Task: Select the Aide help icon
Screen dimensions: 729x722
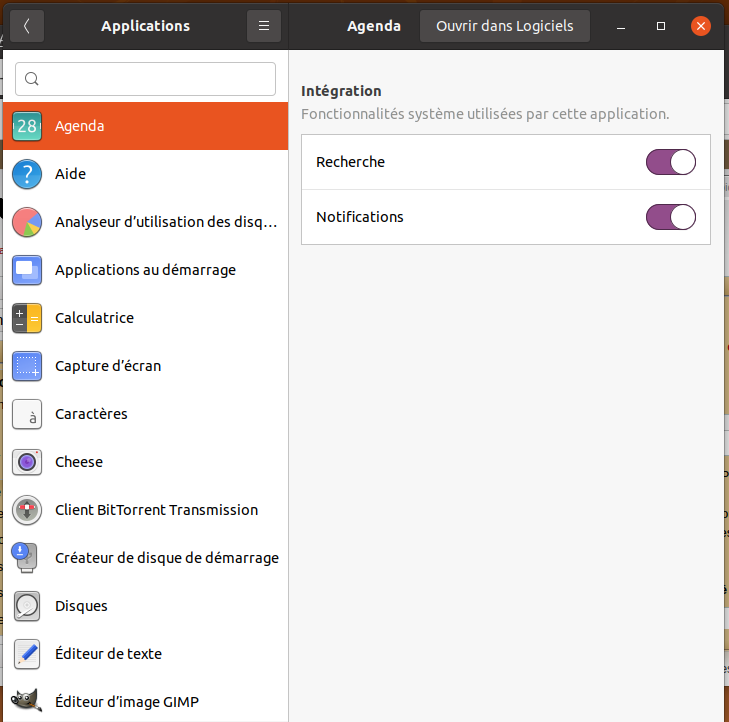Action: point(27,174)
